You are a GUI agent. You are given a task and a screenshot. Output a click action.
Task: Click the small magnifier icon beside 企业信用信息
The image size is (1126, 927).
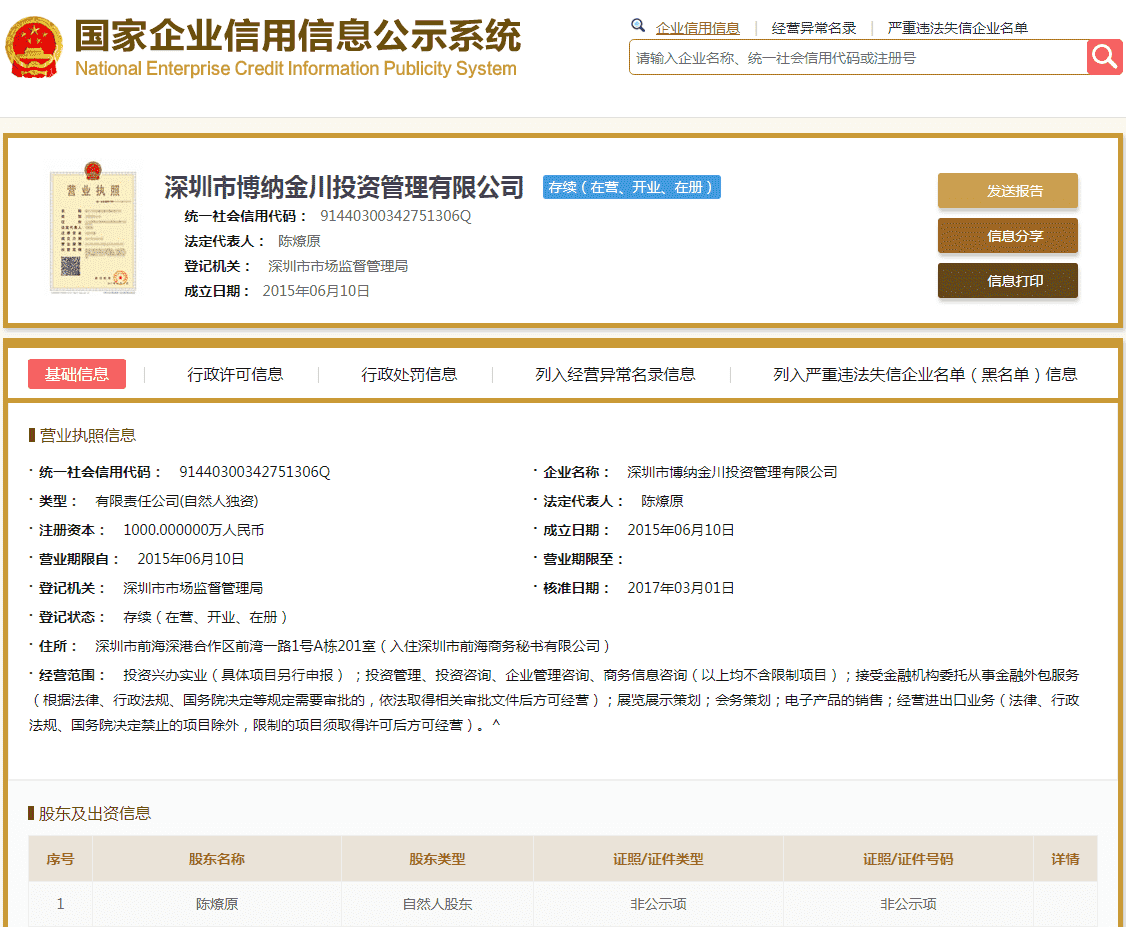pos(638,26)
